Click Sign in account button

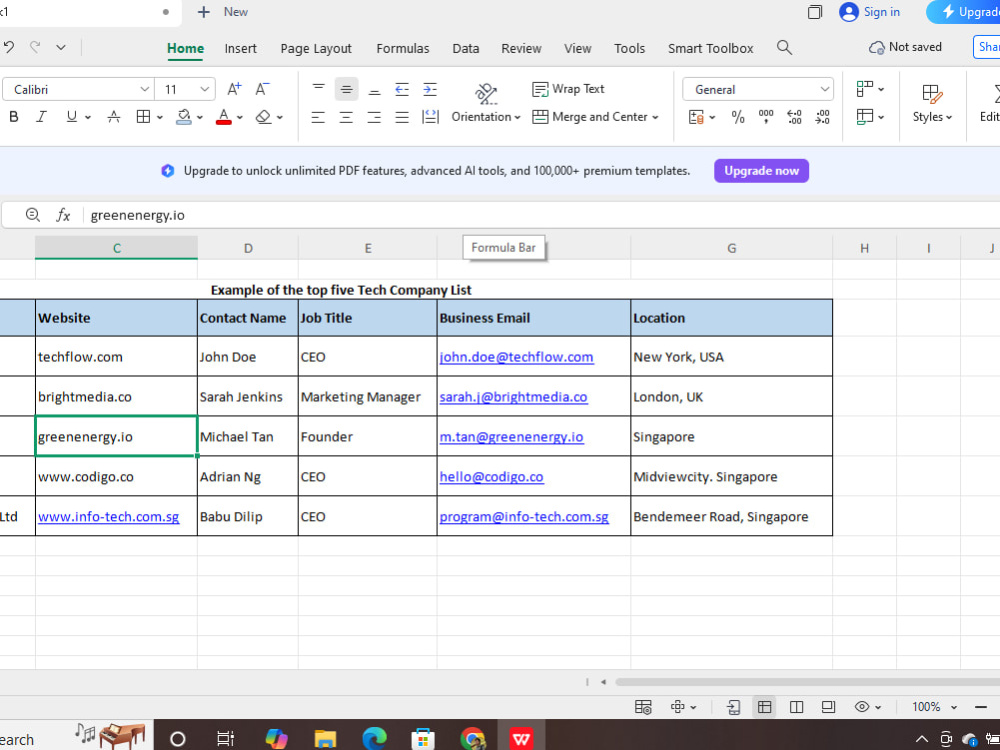point(869,12)
